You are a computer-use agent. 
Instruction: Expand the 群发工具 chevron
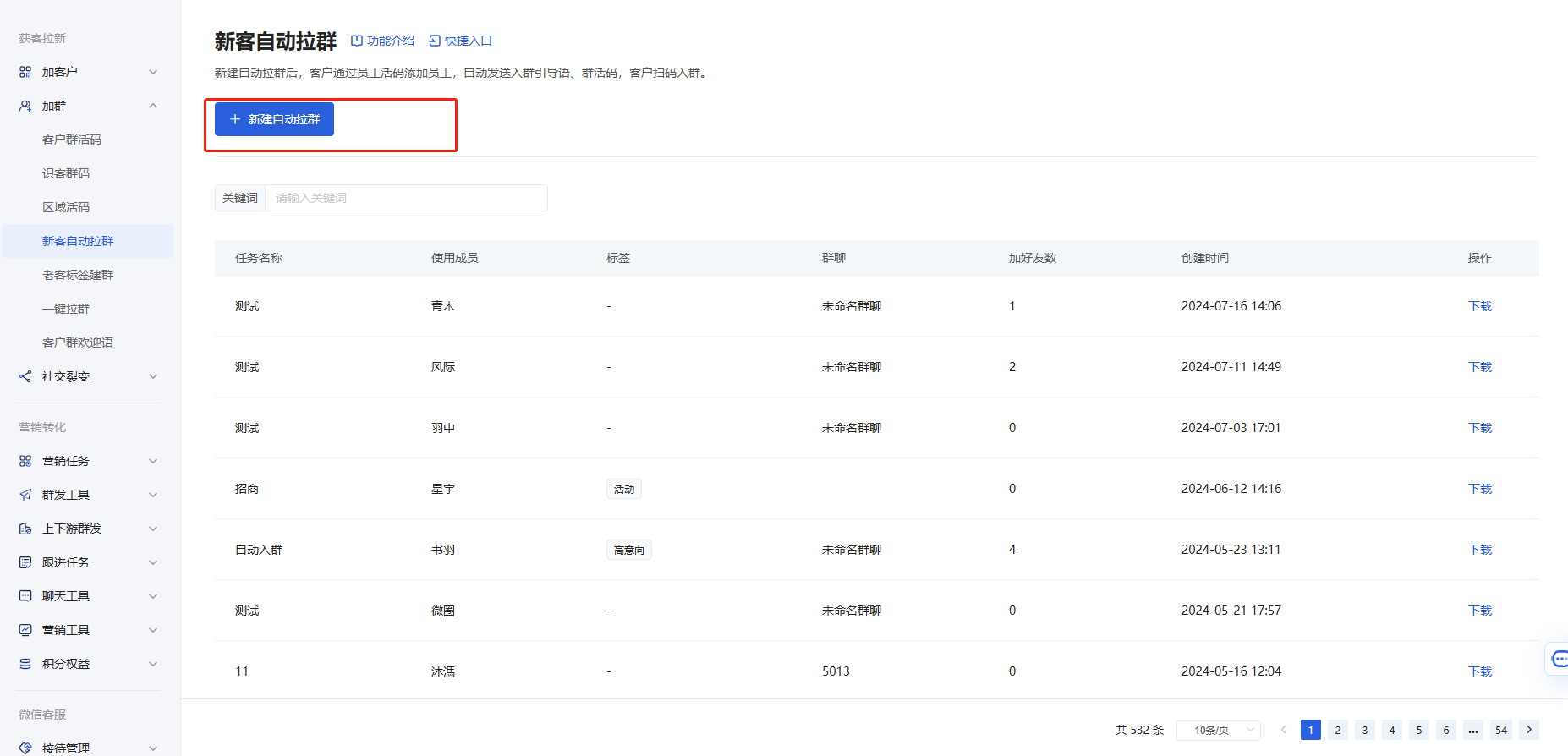tap(153, 495)
